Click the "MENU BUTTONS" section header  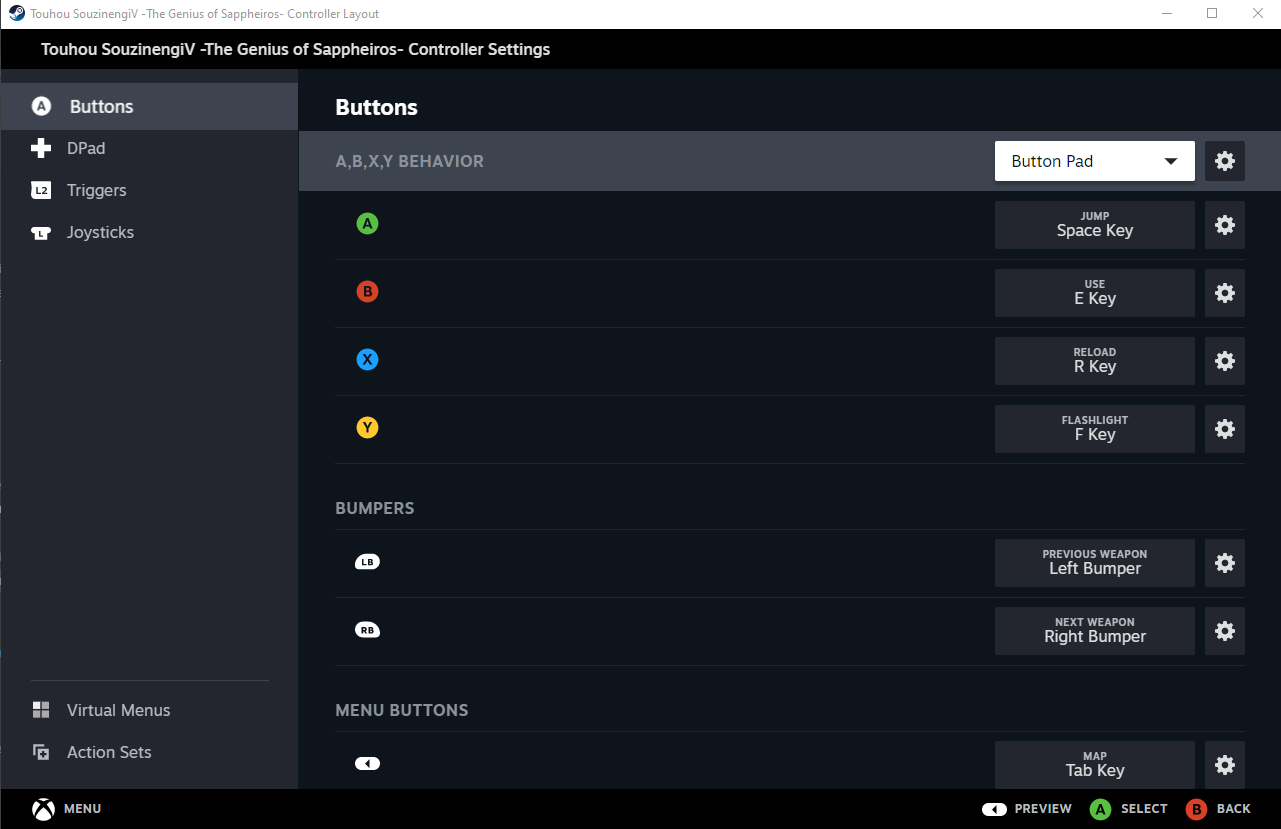tap(402, 710)
